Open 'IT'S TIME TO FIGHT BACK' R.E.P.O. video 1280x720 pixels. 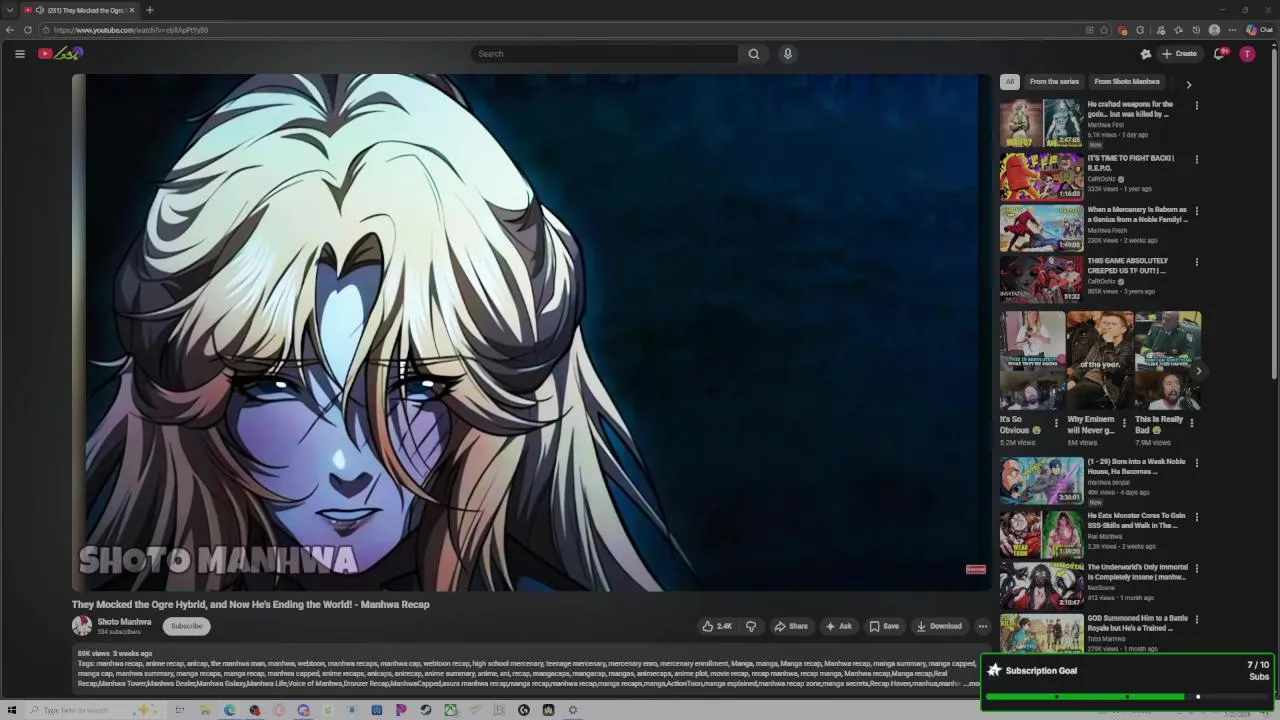tap(1041, 175)
